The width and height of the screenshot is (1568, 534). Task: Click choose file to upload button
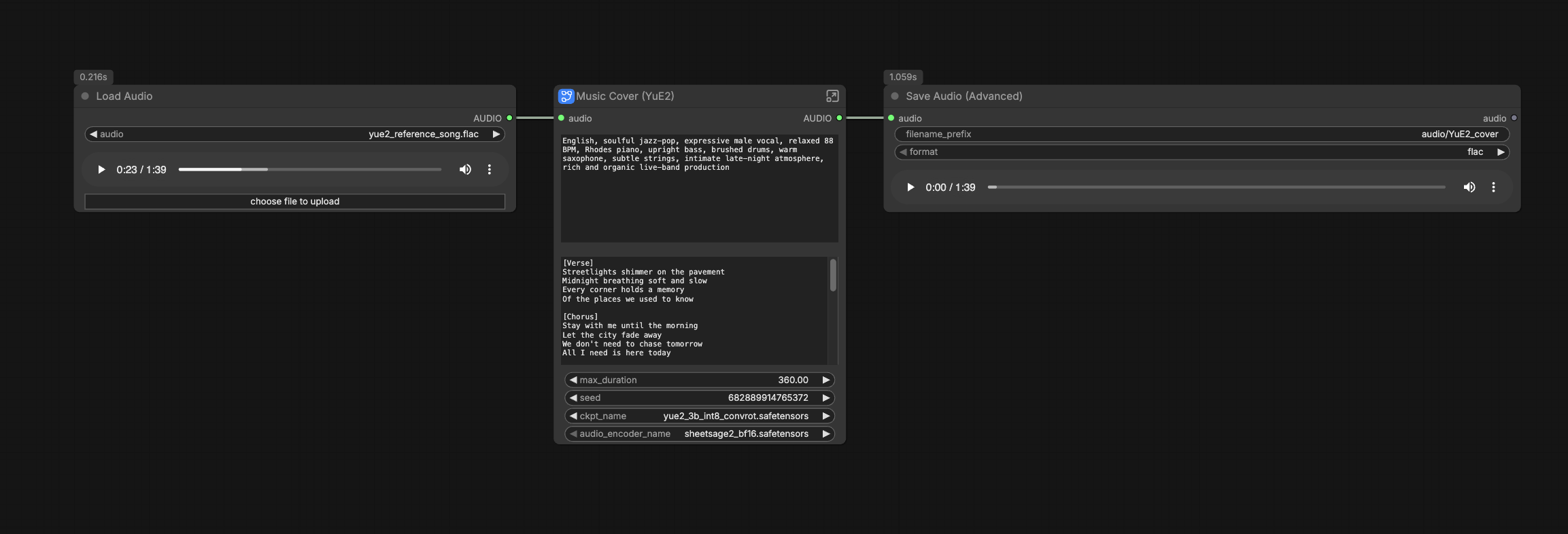pos(294,202)
